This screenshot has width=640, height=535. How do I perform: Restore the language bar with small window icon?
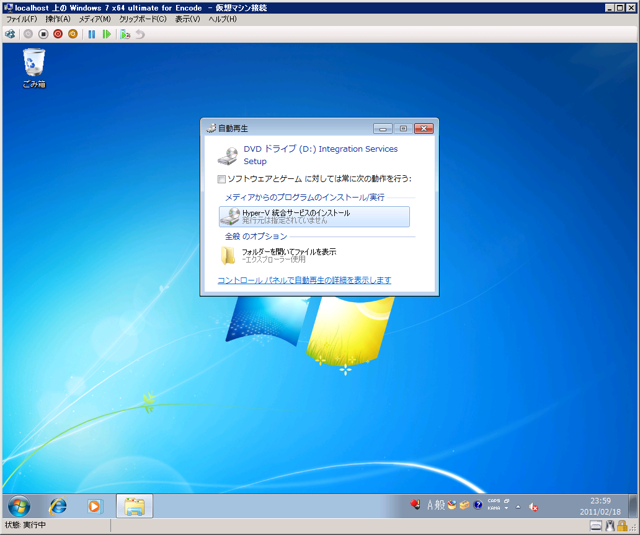pos(507,501)
